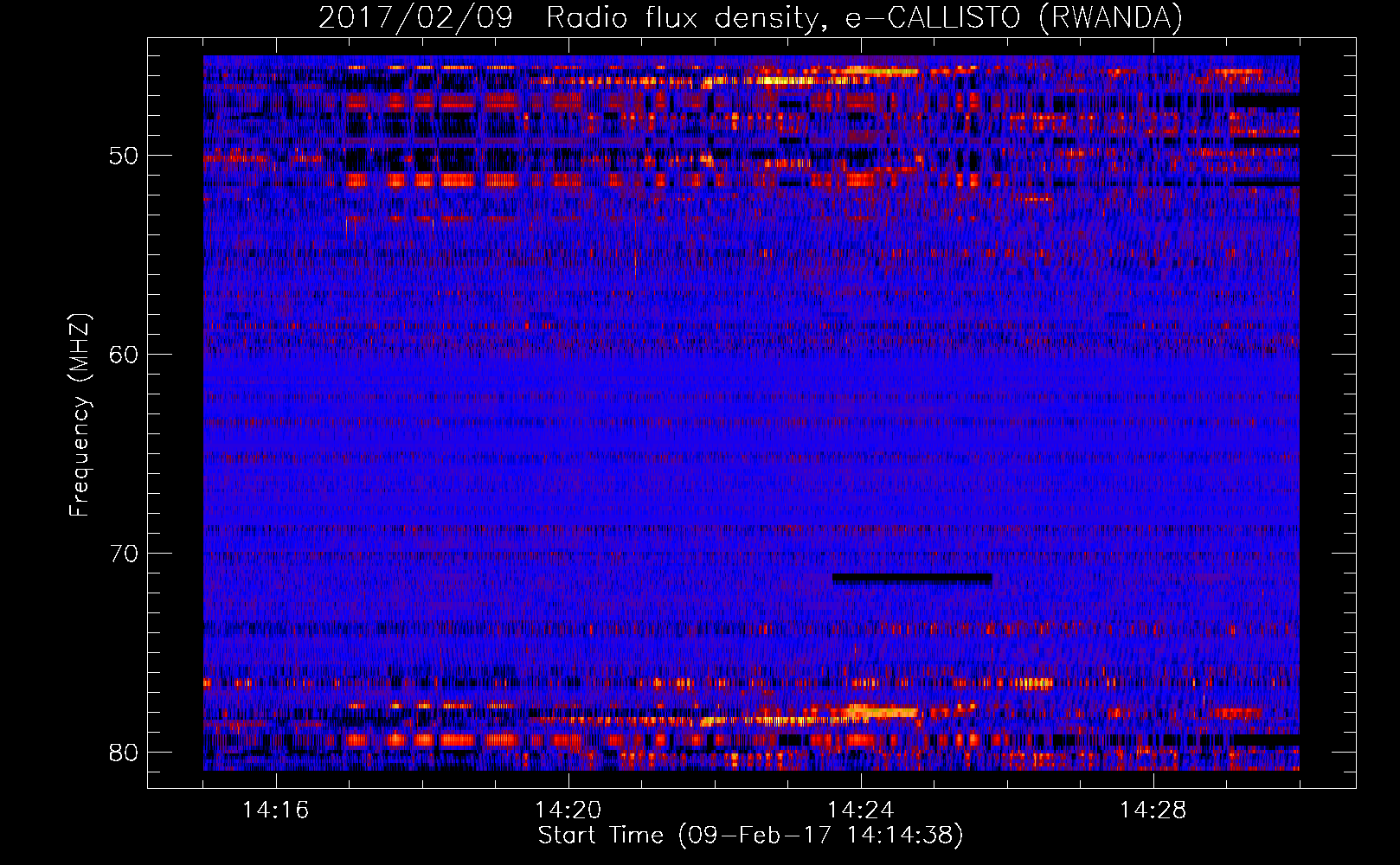This screenshot has height=865, width=1400.
Task: Click the 60 MHz frequency tick label
Action: pyautogui.click(x=124, y=355)
